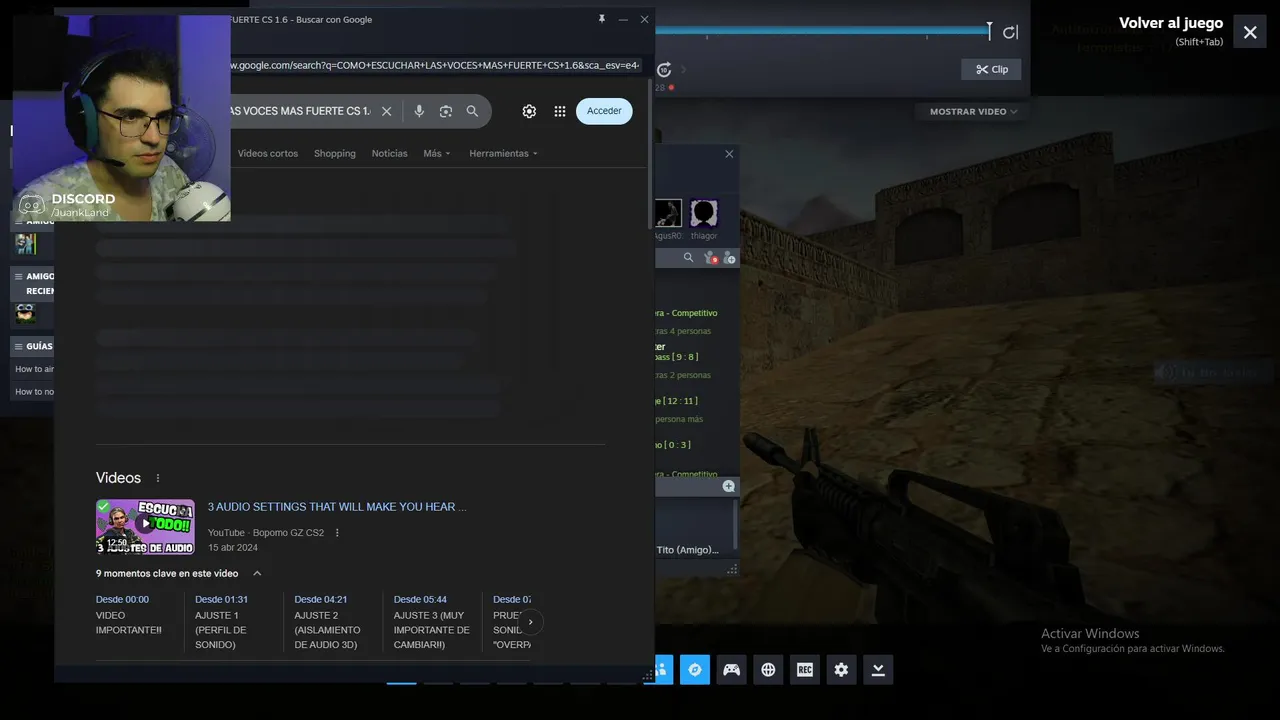This screenshot has width=1280, height=720.
Task: Focus the browser URL address bar
Action: (x=433, y=65)
